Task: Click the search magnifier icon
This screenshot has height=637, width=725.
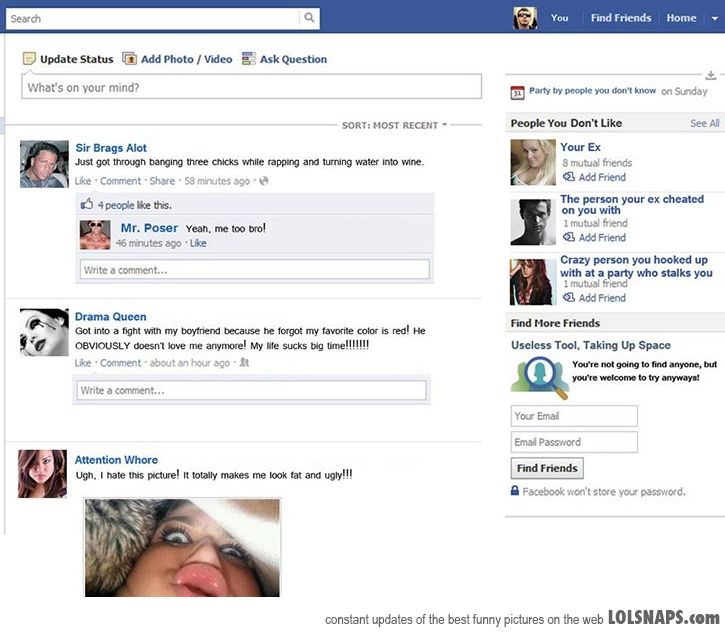Action: 309,18
